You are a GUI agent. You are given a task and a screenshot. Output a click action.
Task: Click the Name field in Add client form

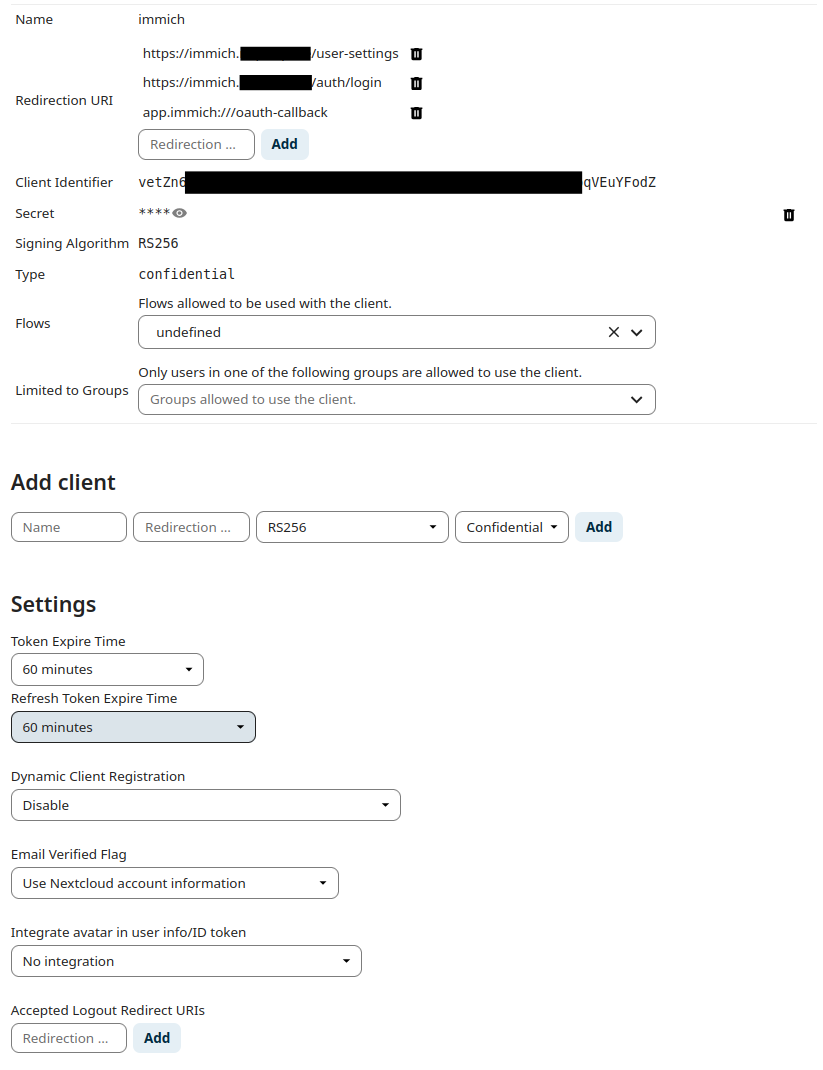(x=68, y=527)
